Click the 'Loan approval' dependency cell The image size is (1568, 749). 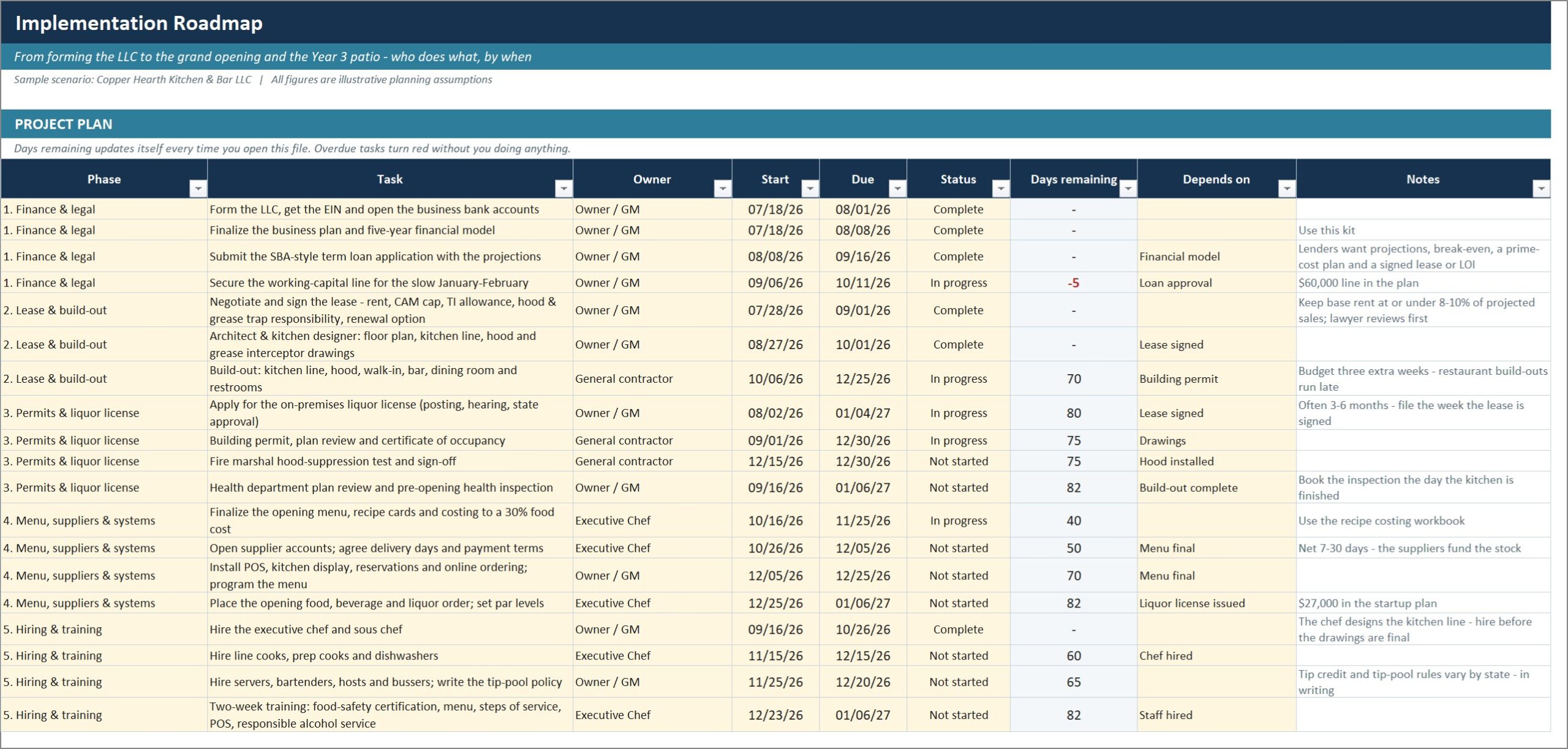point(1216,283)
